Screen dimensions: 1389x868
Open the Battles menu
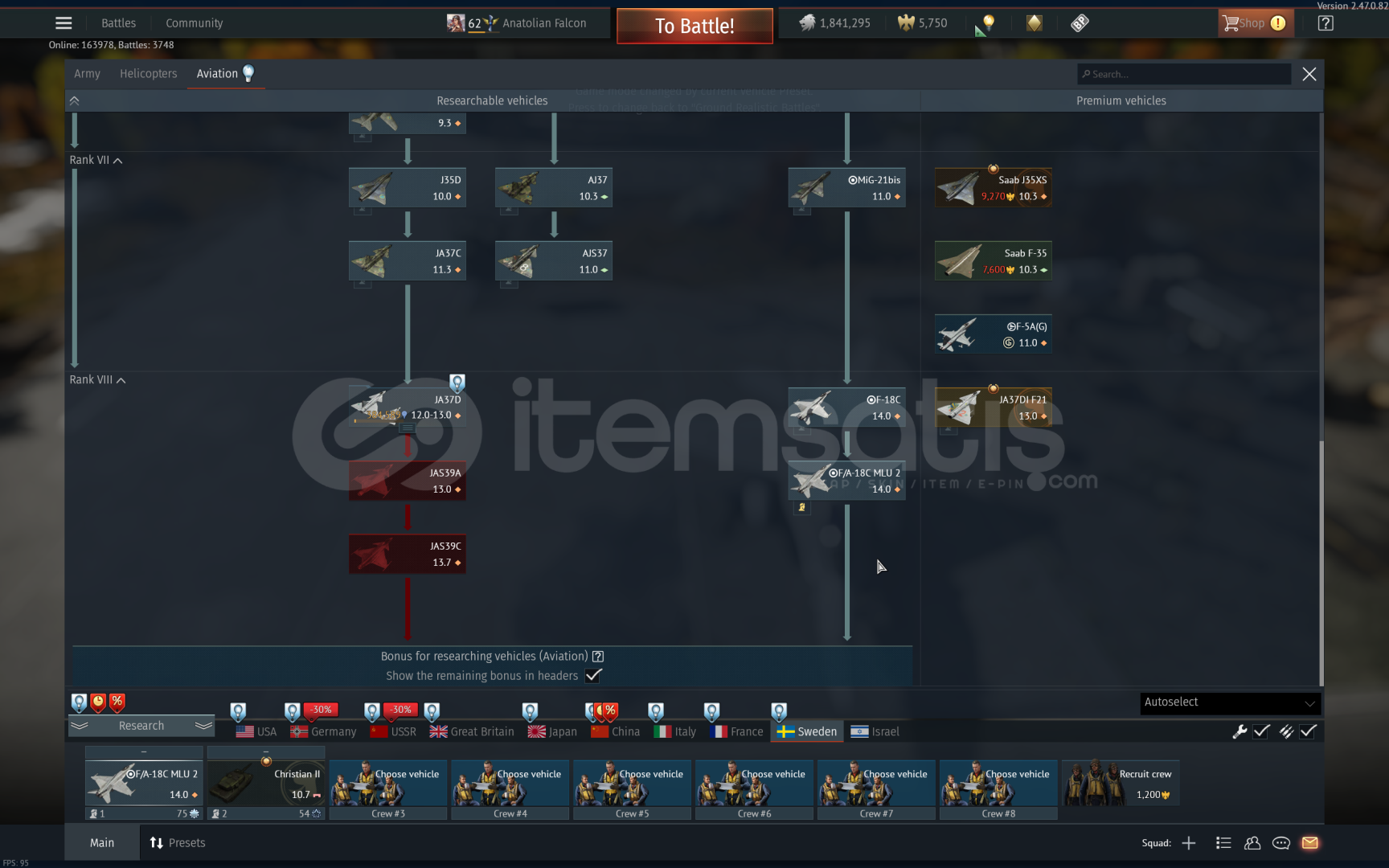[118, 23]
